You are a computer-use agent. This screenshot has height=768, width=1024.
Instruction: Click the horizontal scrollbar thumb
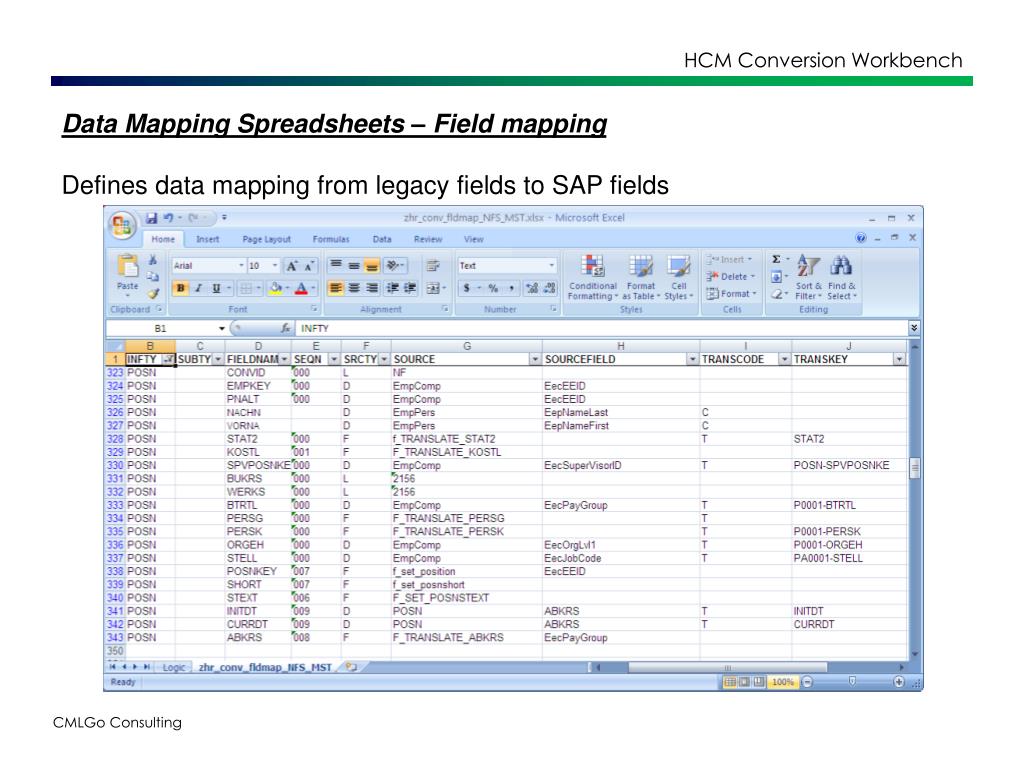coord(728,667)
